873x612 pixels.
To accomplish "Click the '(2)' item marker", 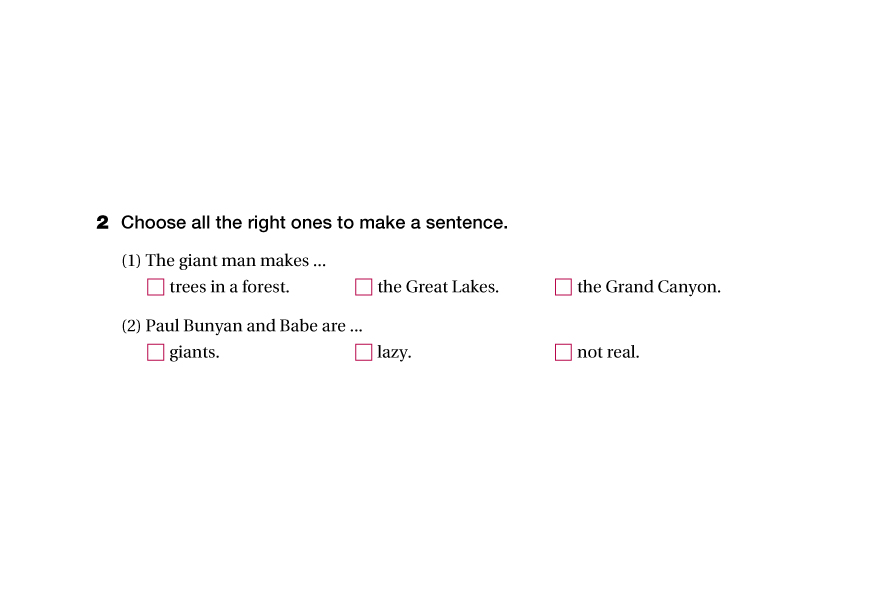I will tap(132, 326).
